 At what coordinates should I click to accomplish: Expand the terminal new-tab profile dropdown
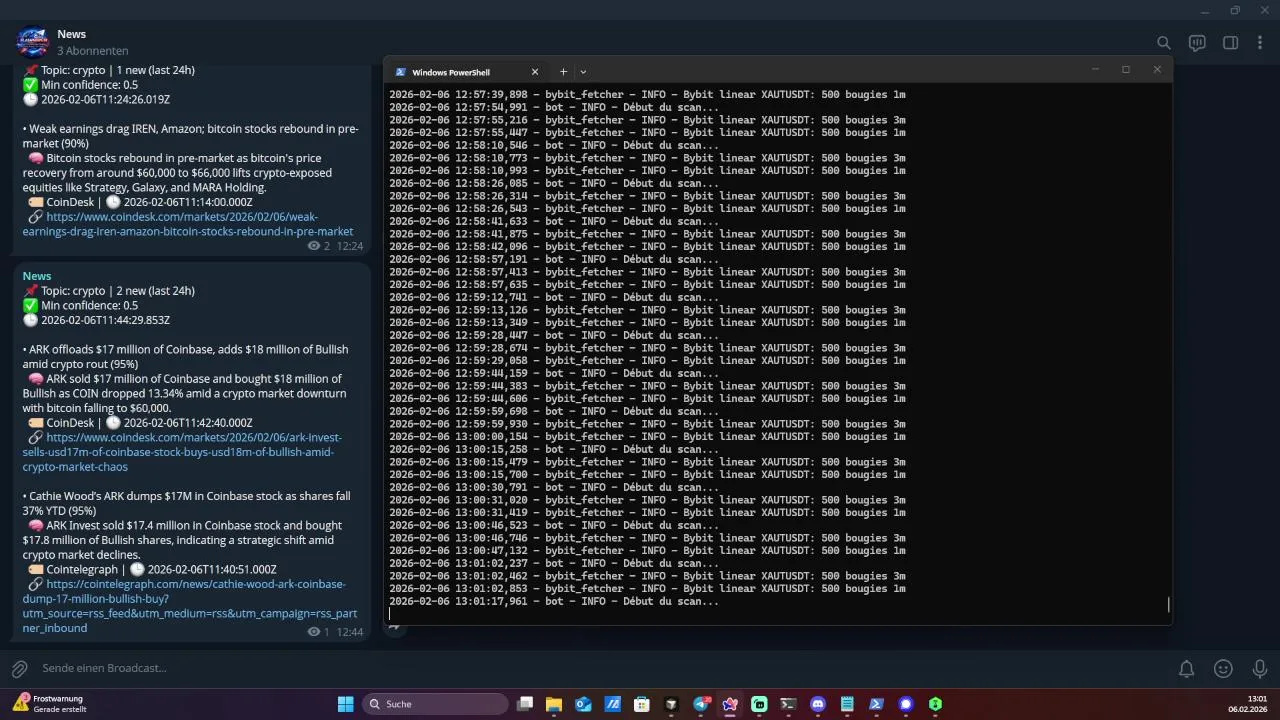pyautogui.click(x=583, y=72)
